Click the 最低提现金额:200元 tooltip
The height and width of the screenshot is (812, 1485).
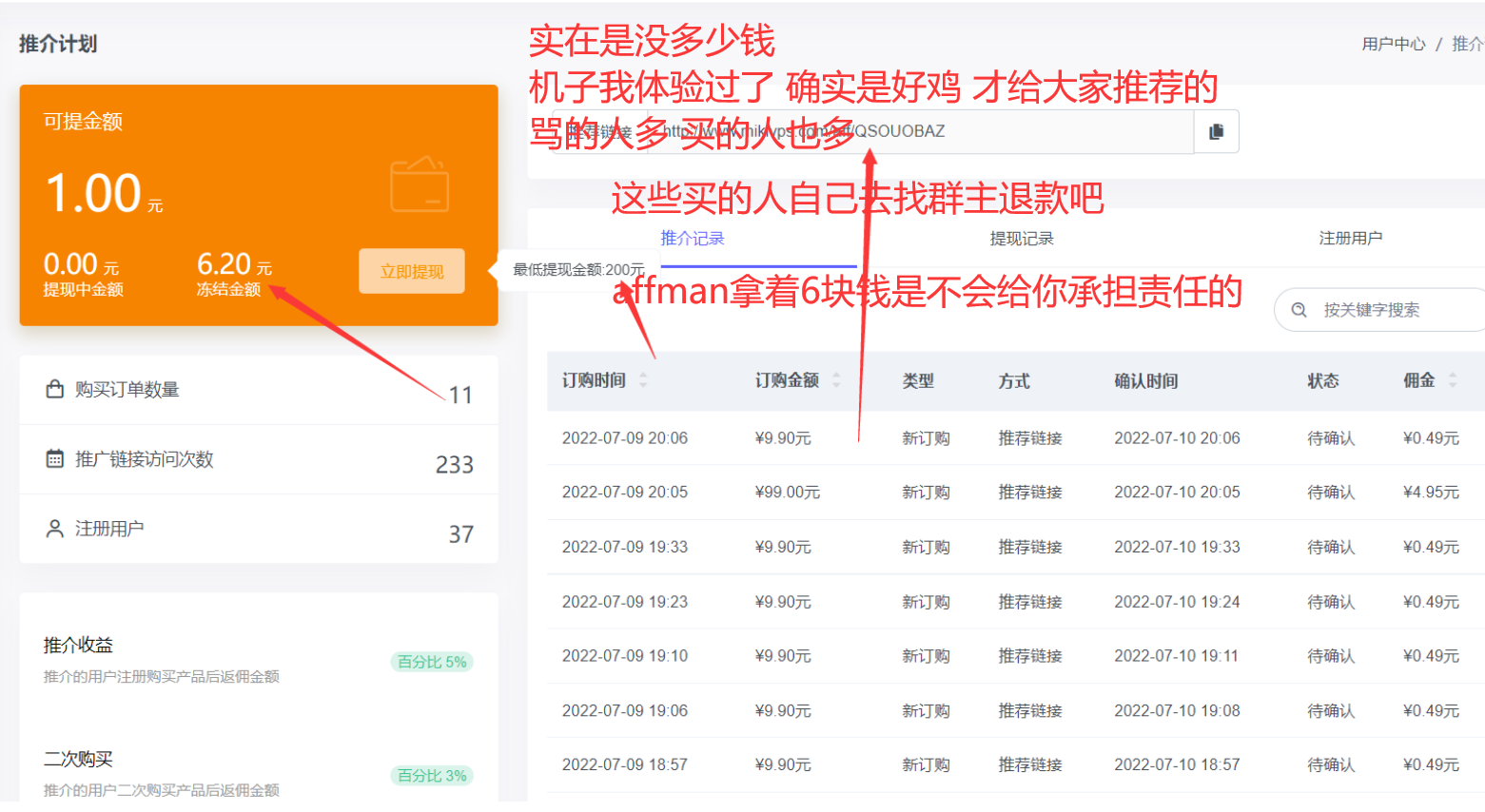(574, 269)
